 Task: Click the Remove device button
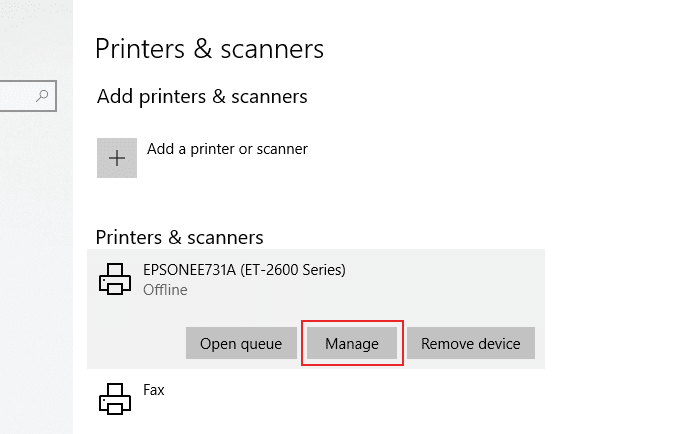(x=470, y=343)
